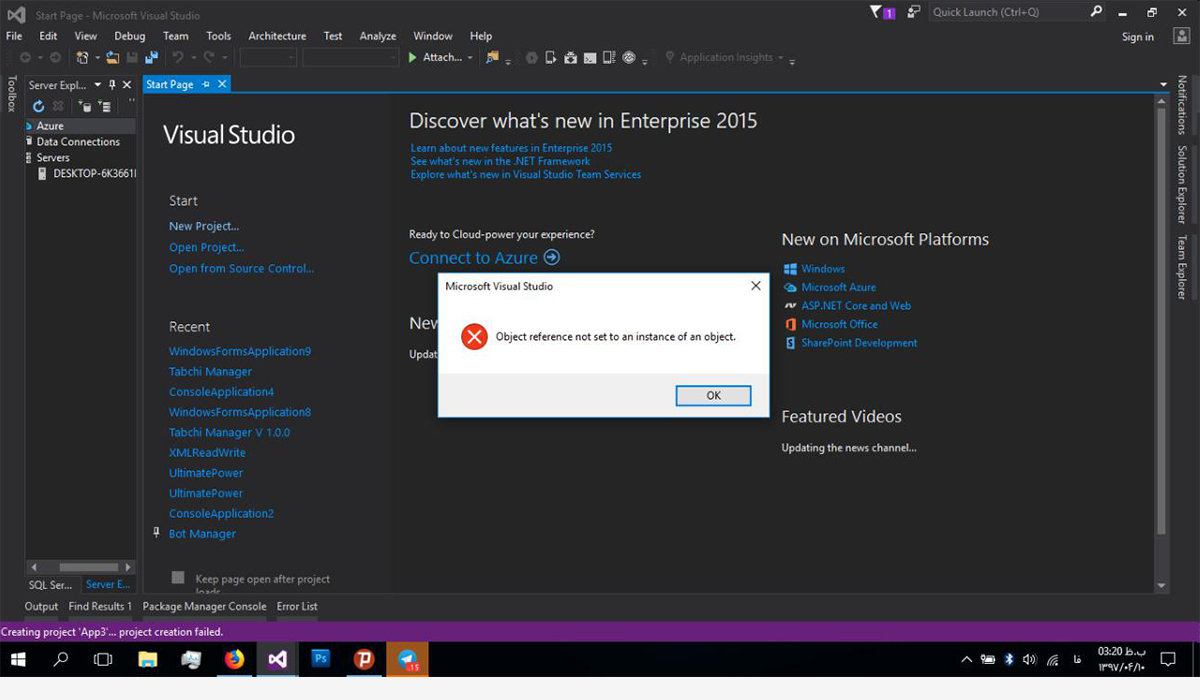
Task: Click the Open File folder toolbar icon
Action: tap(113, 58)
